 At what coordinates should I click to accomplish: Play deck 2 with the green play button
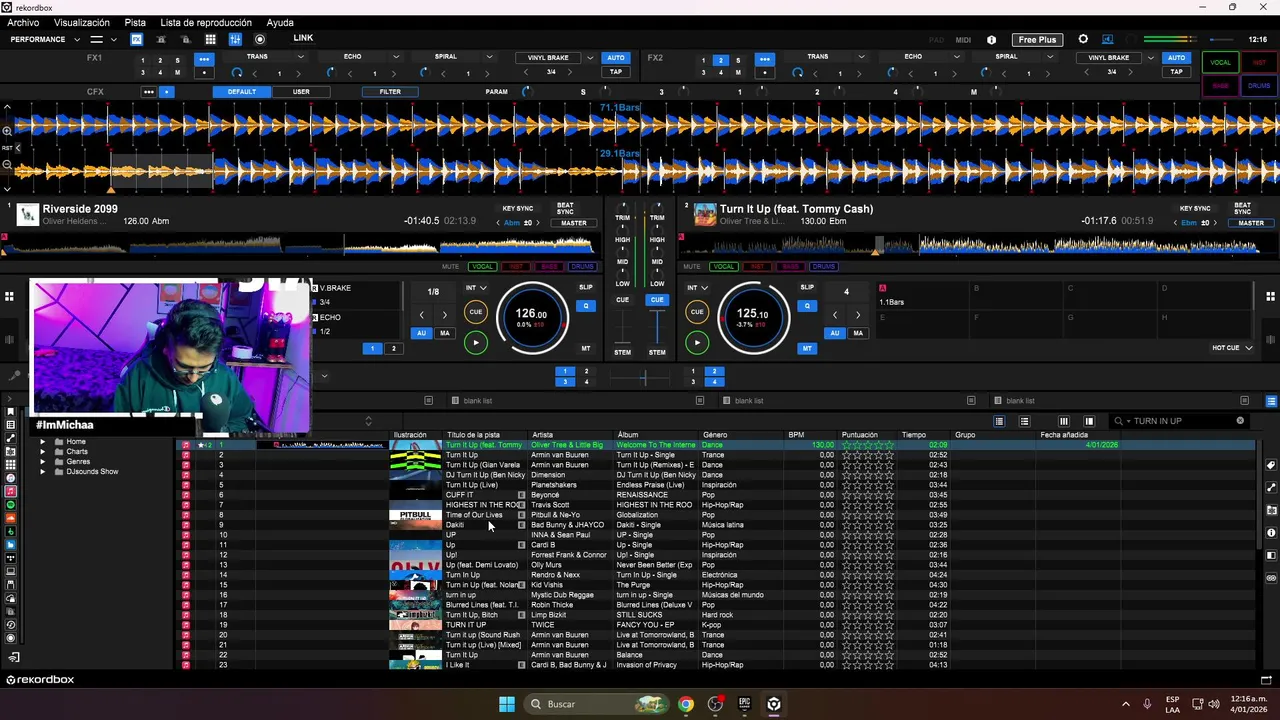tap(697, 342)
